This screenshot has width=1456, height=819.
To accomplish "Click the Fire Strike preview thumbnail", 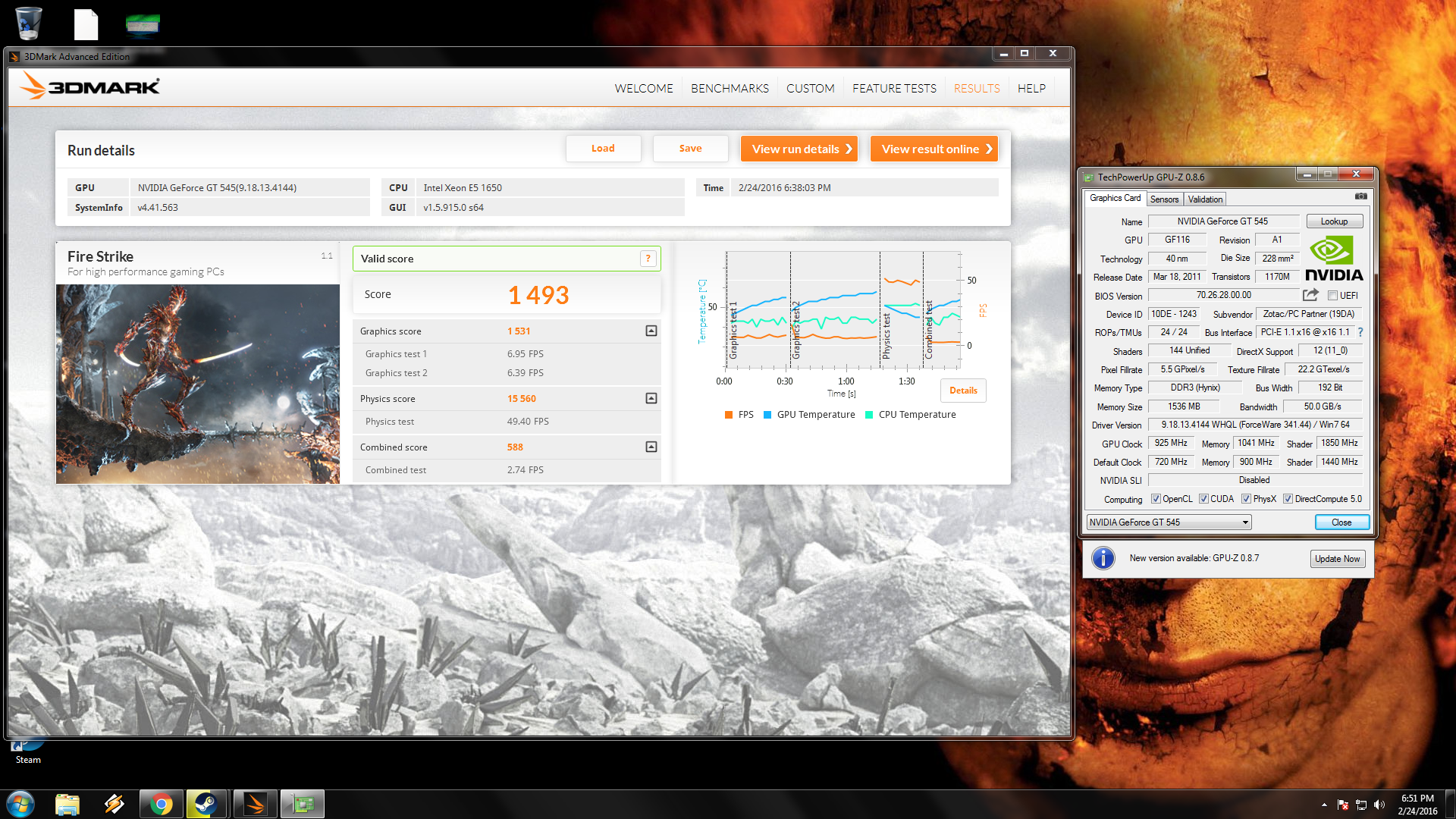I will coord(197,384).
